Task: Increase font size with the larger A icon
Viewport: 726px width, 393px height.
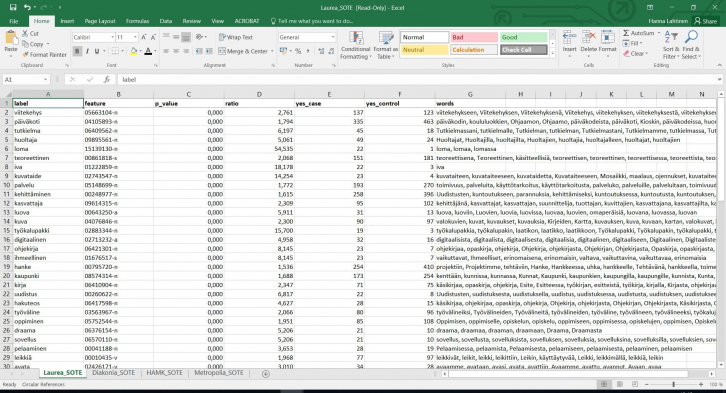Action: 144,37
